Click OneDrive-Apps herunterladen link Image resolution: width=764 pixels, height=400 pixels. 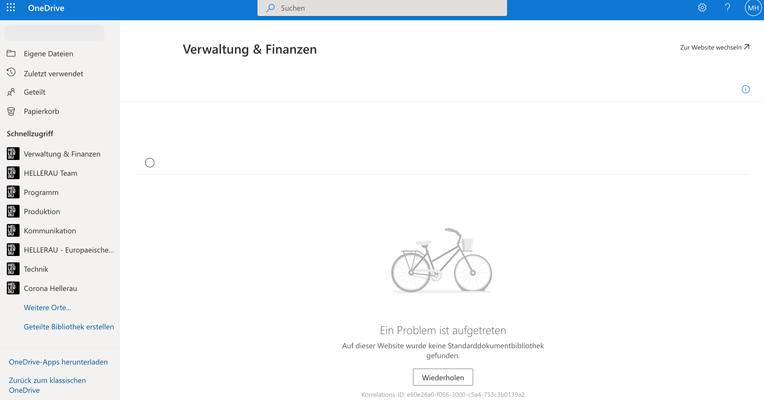[58, 362]
